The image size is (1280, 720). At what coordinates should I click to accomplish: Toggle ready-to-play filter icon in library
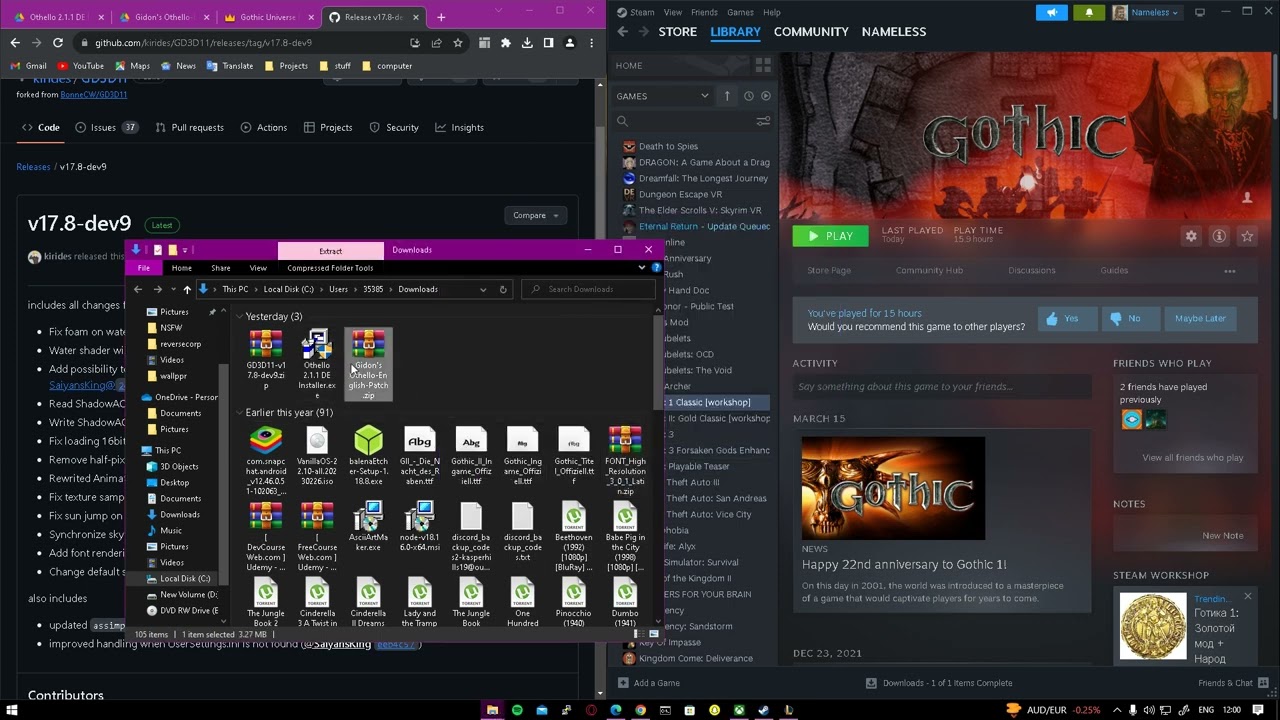[765, 96]
